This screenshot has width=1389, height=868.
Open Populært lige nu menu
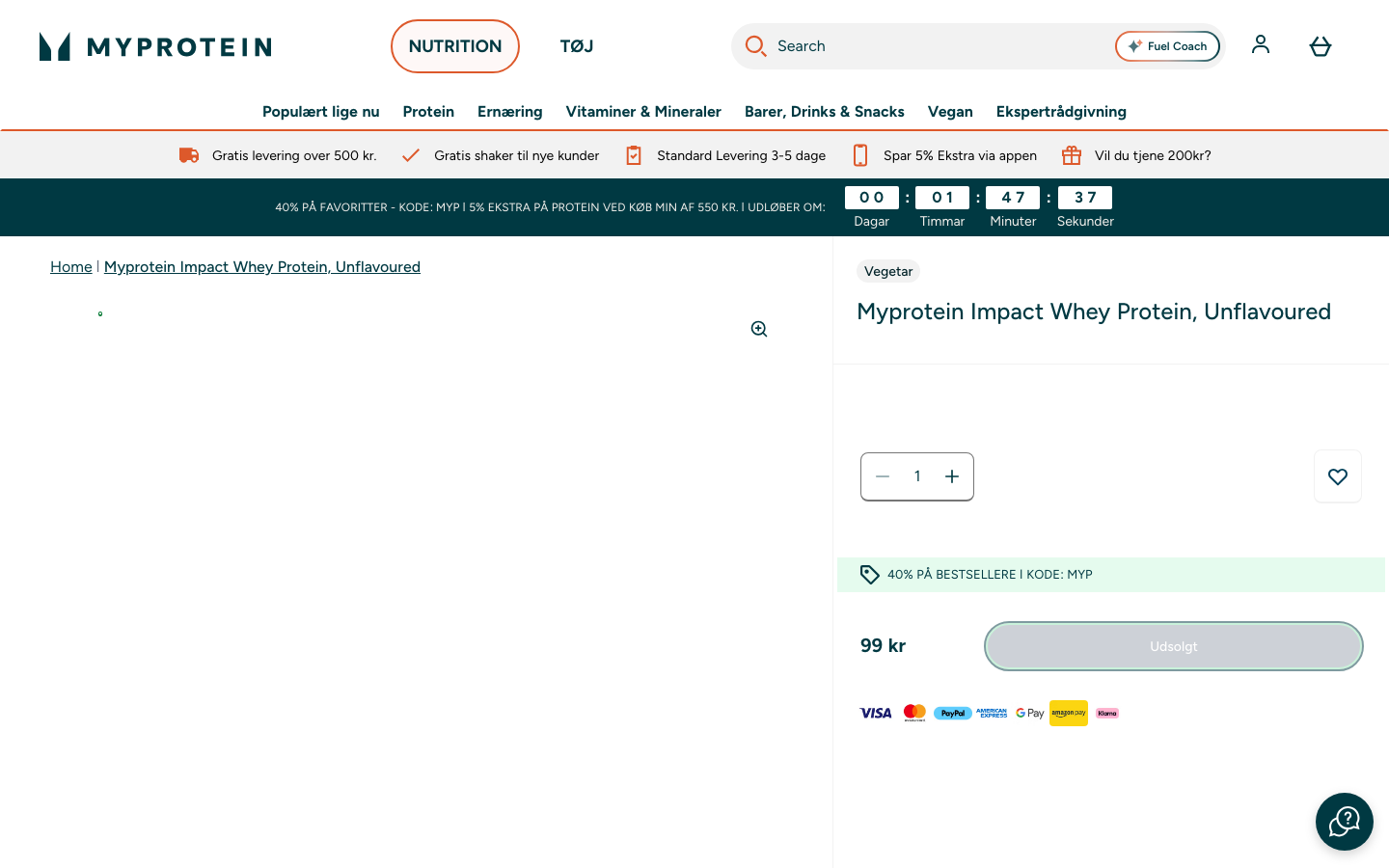[321, 112]
